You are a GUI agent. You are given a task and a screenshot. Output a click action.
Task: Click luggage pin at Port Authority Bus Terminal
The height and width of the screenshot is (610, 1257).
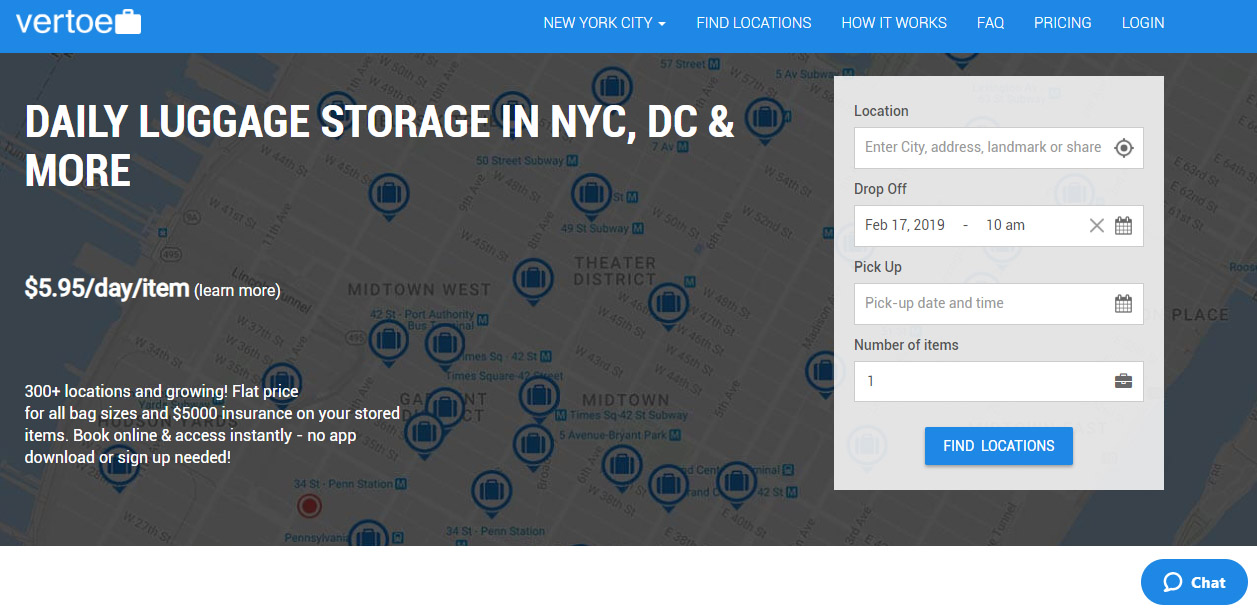[389, 341]
